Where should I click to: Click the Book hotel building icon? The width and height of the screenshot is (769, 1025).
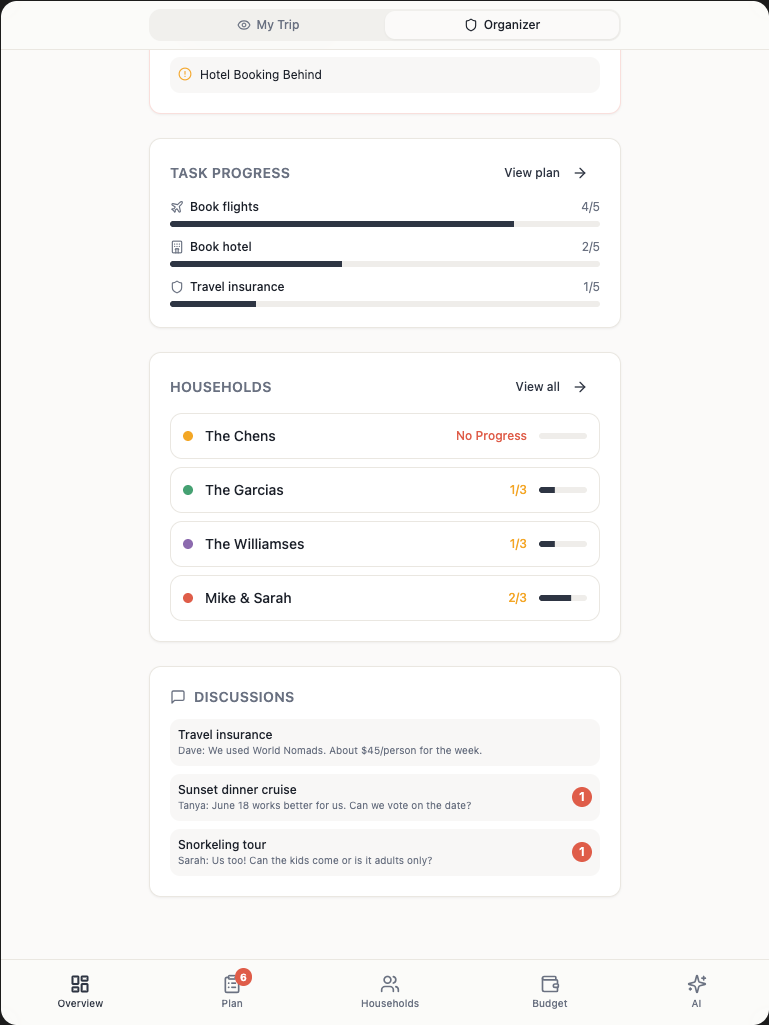(x=177, y=247)
